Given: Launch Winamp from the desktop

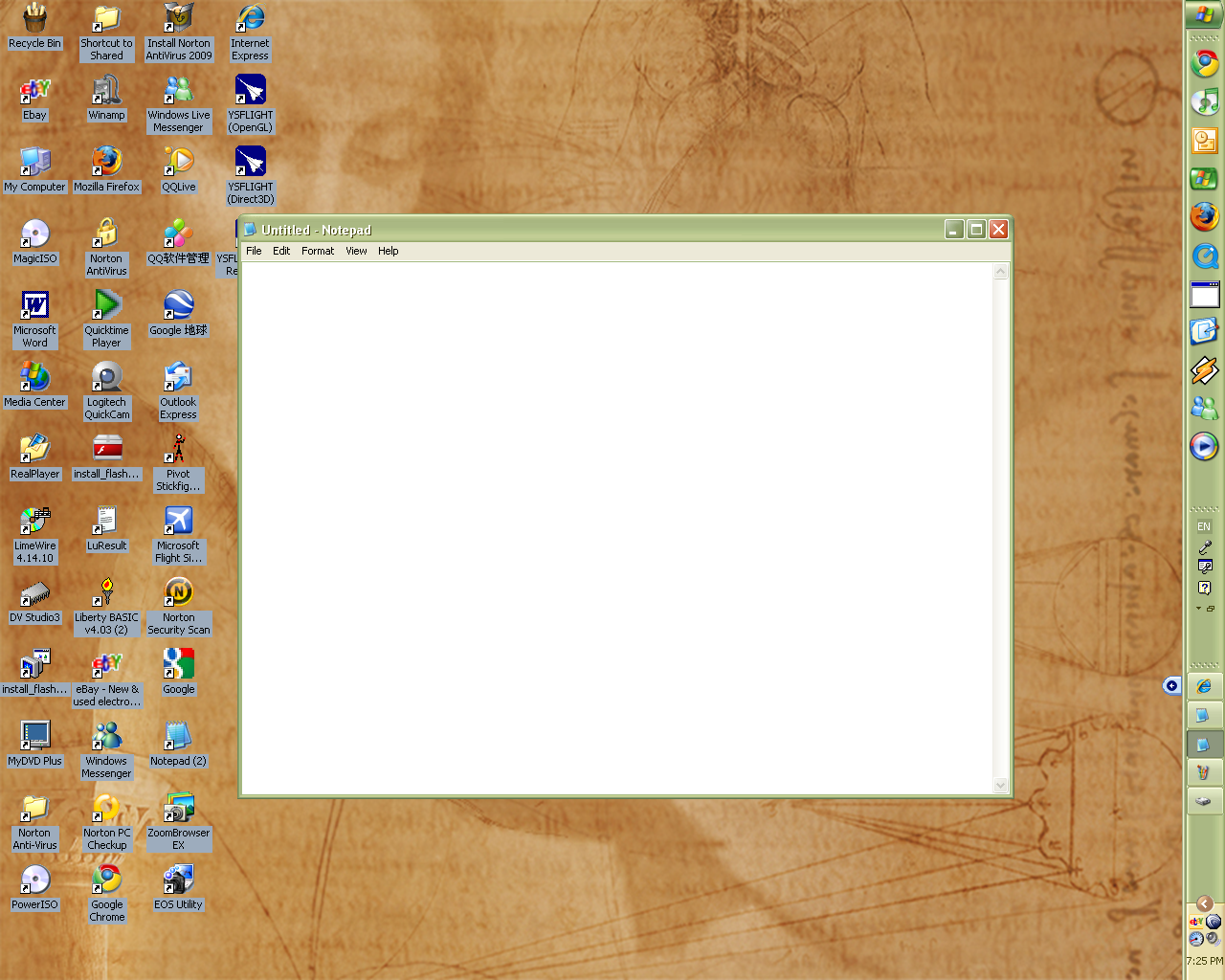Looking at the screenshot, I should click(x=106, y=91).
